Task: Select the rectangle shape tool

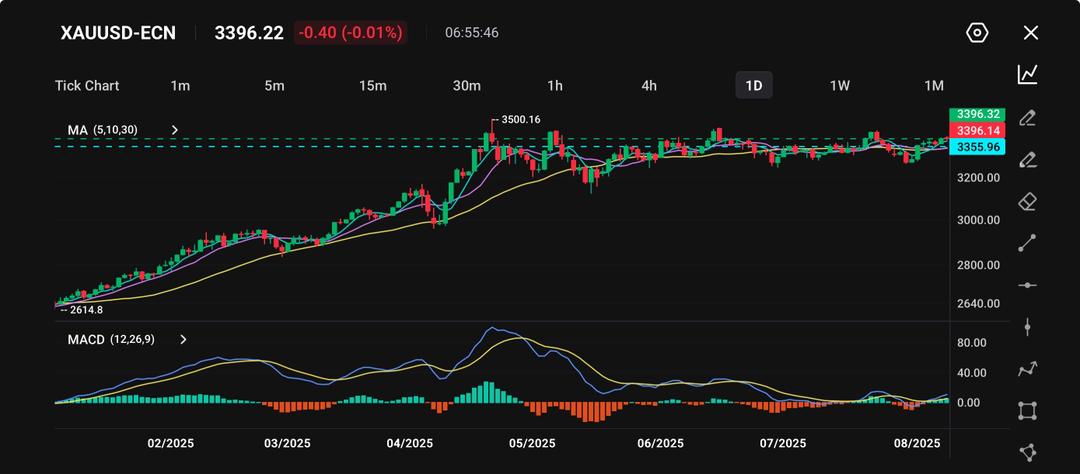Action: click(x=1027, y=411)
